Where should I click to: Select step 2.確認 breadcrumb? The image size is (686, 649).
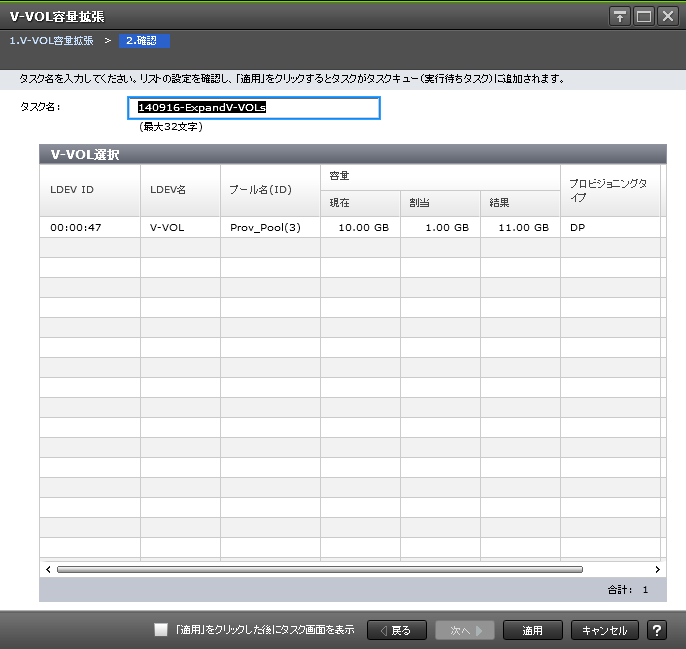coord(143,41)
